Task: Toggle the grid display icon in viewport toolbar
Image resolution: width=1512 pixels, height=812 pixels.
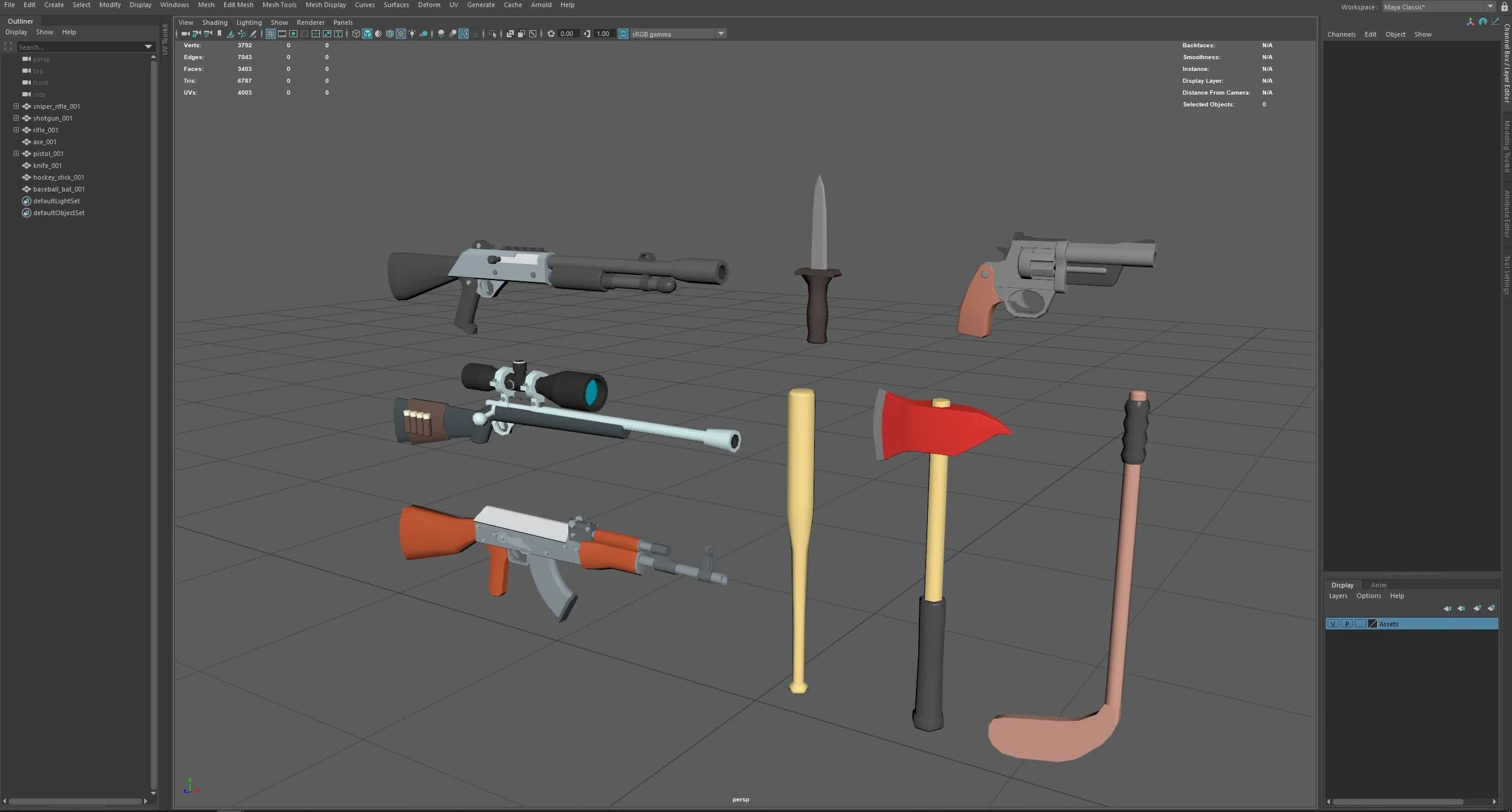Action: click(270, 34)
